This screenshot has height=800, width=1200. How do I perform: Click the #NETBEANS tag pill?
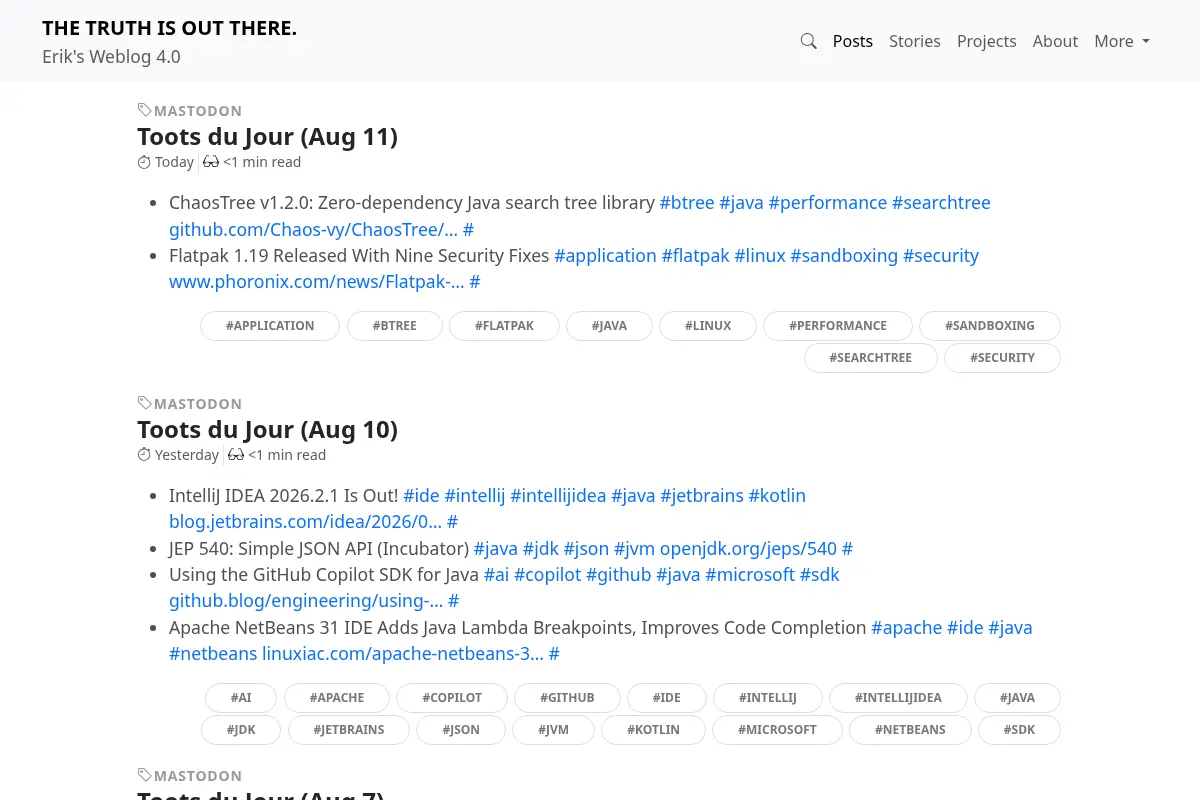[910, 730]
